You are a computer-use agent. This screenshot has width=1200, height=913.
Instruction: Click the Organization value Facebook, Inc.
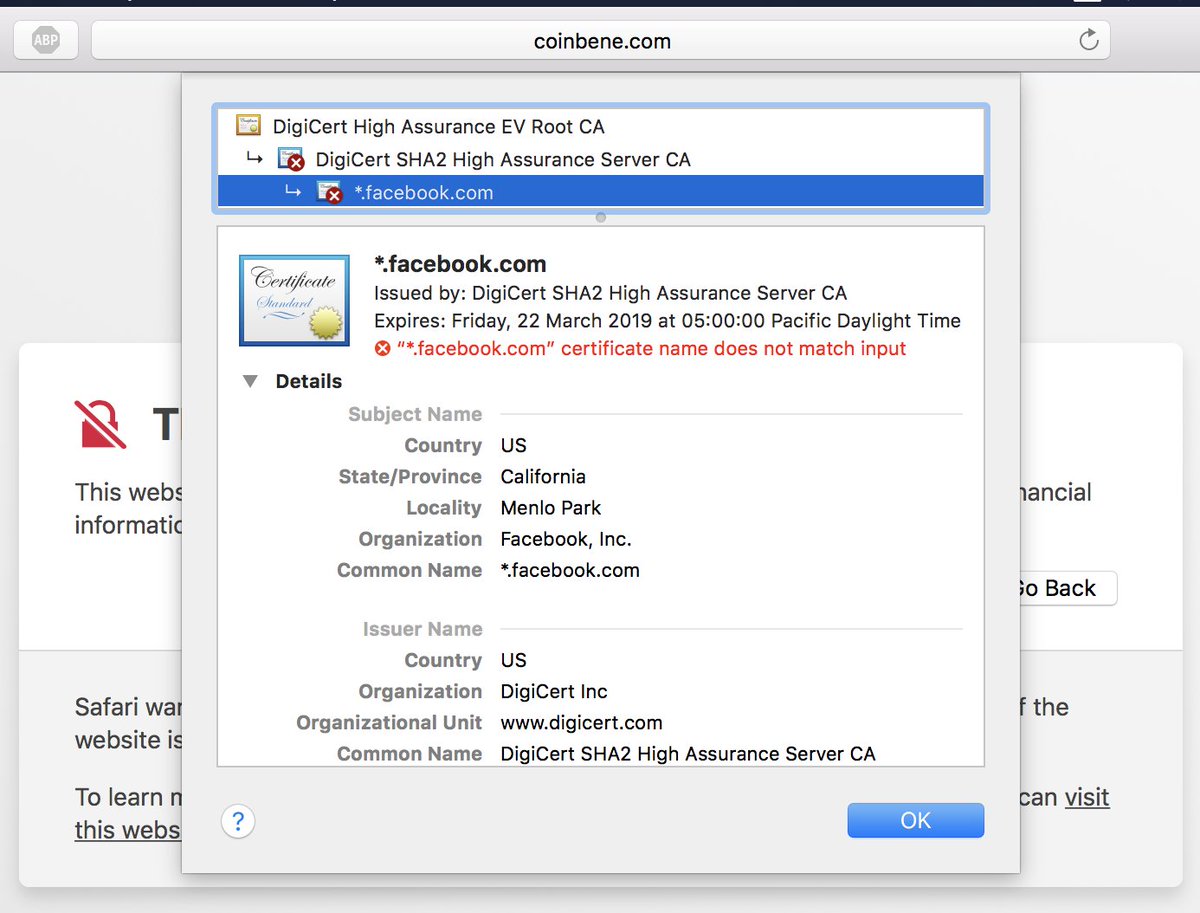tap(566, 539)
